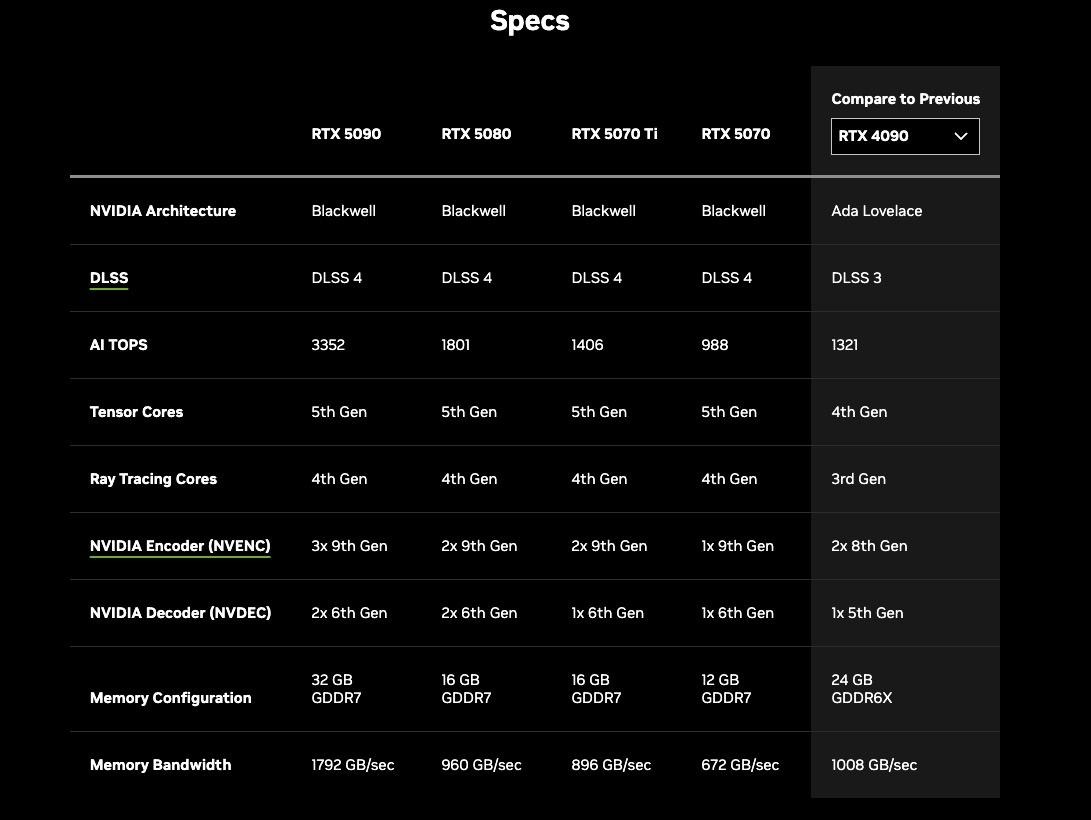This screenshot has width=1091, height=820.
Task: Click the NVIDIA Architecture row label
Action: [x=163, y=211]
